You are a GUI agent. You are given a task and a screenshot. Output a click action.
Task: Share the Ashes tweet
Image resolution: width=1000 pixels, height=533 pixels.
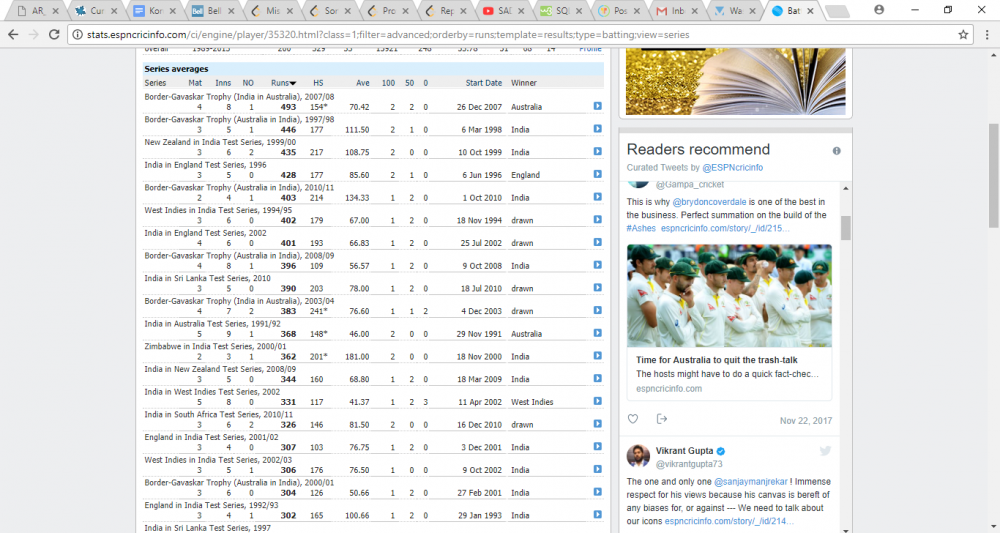(662, 419)
